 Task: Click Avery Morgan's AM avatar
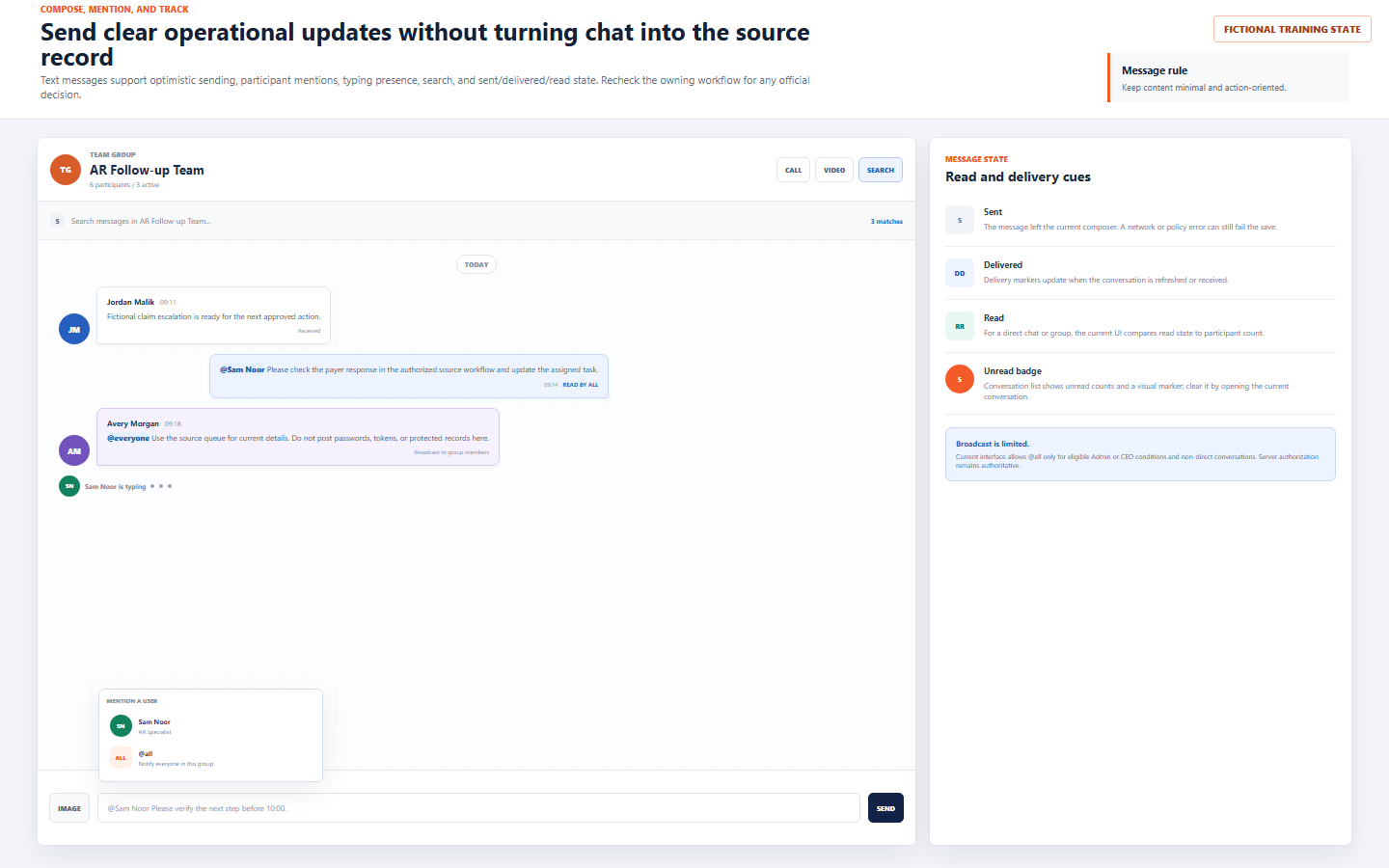click(x=74, y=450)
